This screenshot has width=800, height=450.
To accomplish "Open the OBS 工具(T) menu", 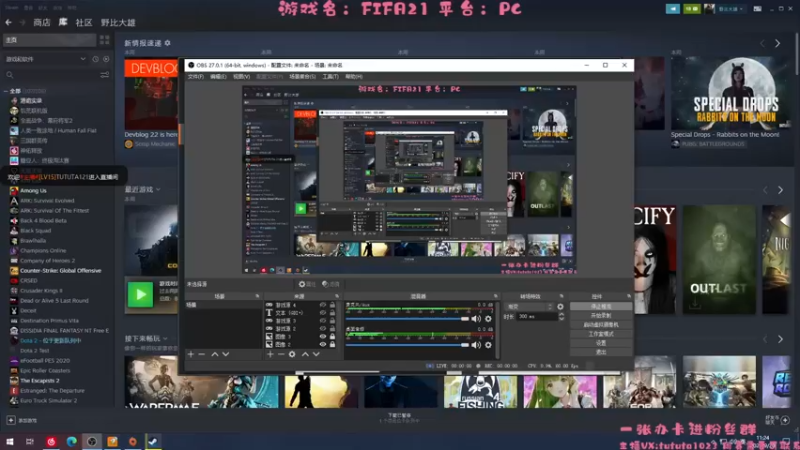I will click(x=331, y=77).
